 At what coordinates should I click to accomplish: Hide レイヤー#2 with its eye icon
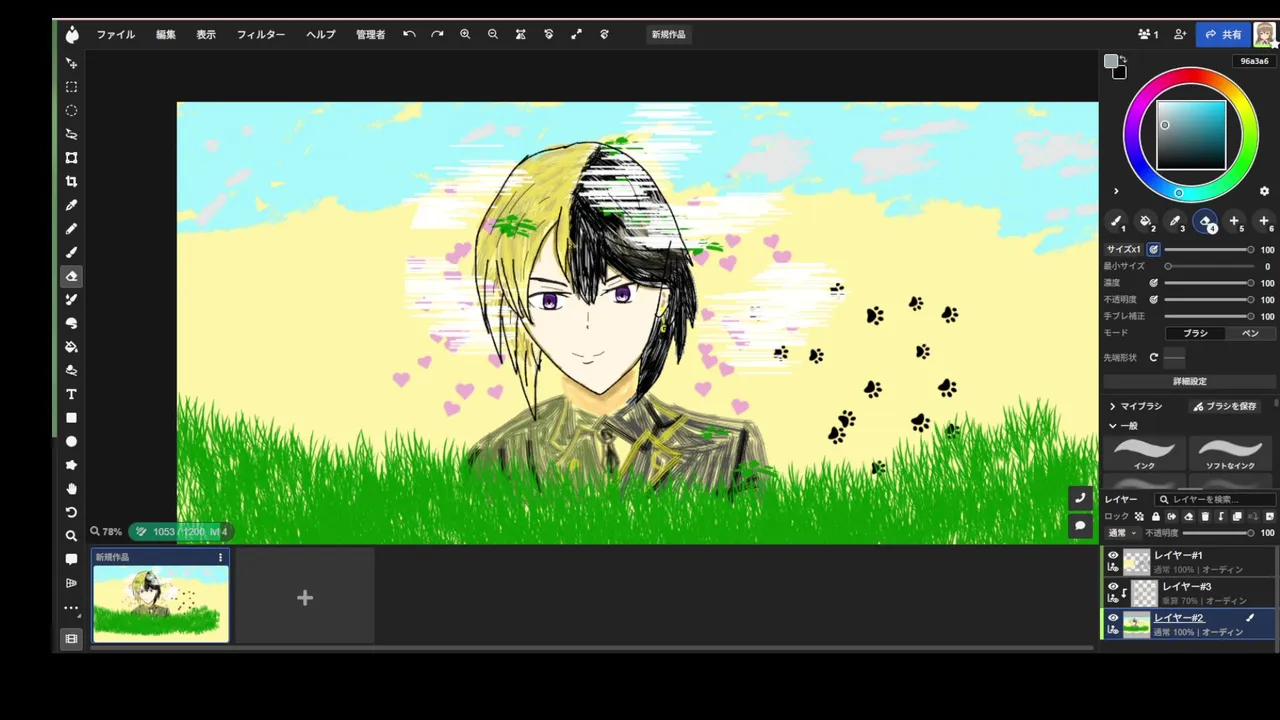pyautogui.click(x=1113, y=618)
